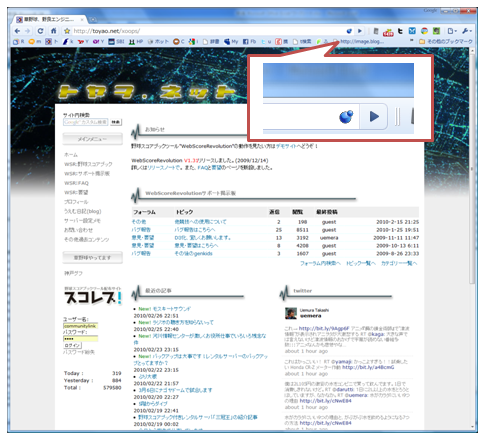Bookmark page with the star icon

pos(67,31)
